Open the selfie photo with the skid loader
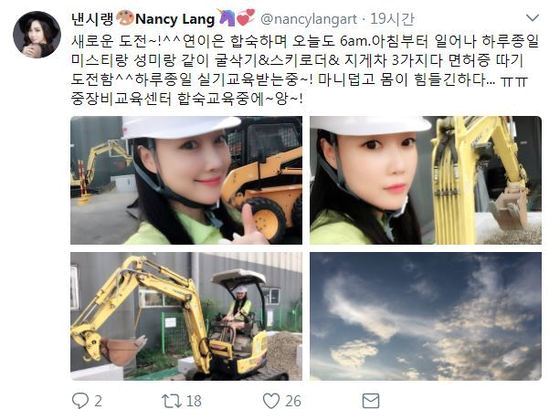This screenshot has height=420, width=560. point(186,180)
